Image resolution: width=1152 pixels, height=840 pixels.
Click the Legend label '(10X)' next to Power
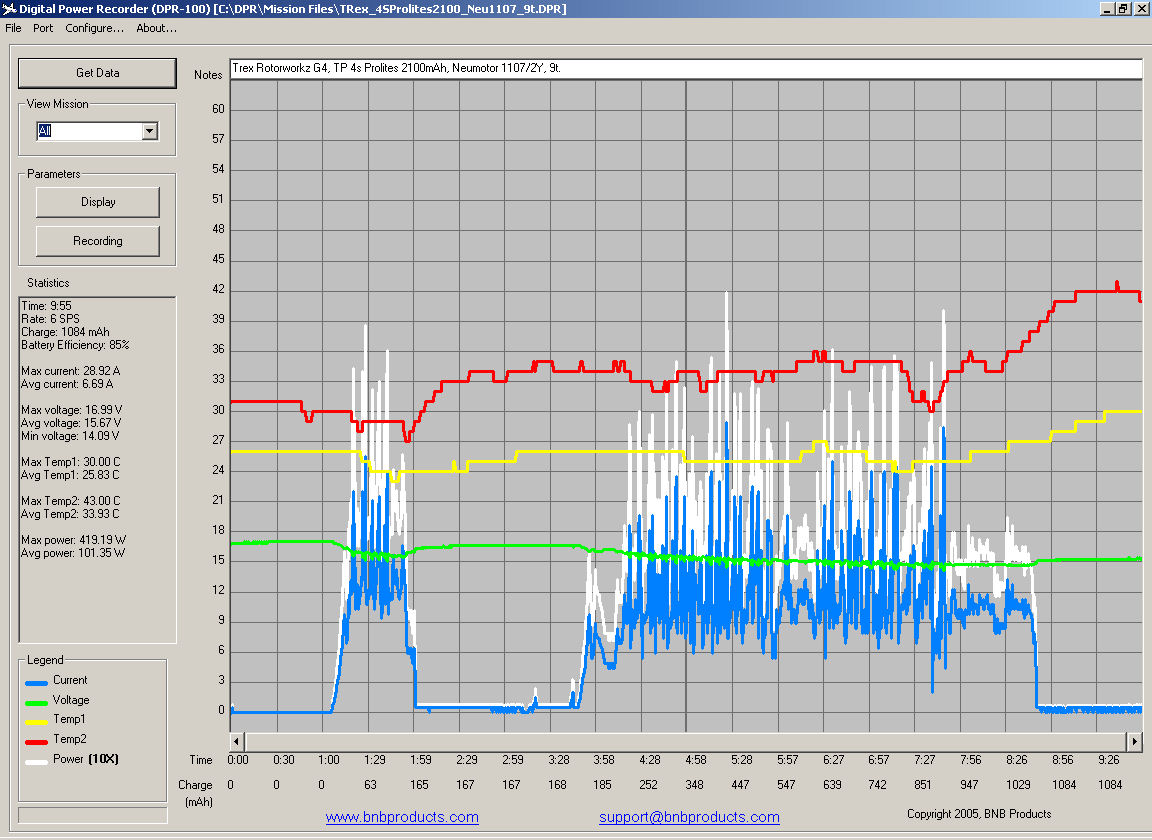(x=104, y=759)
